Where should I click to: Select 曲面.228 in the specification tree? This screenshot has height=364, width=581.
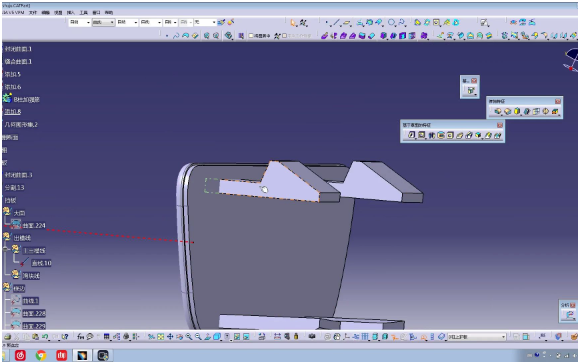pyautogui.click(x=34, y=314)
